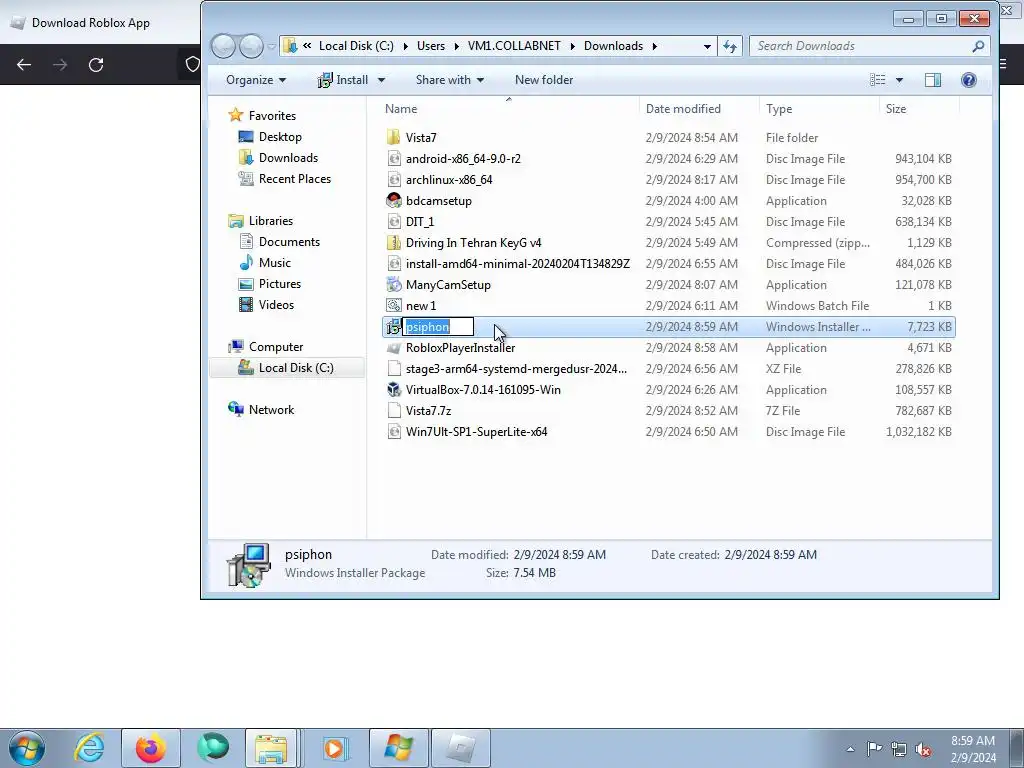This screenshot has width=1024, height=768.
Task: Click the Music library icon
Action: click(246, 263)
